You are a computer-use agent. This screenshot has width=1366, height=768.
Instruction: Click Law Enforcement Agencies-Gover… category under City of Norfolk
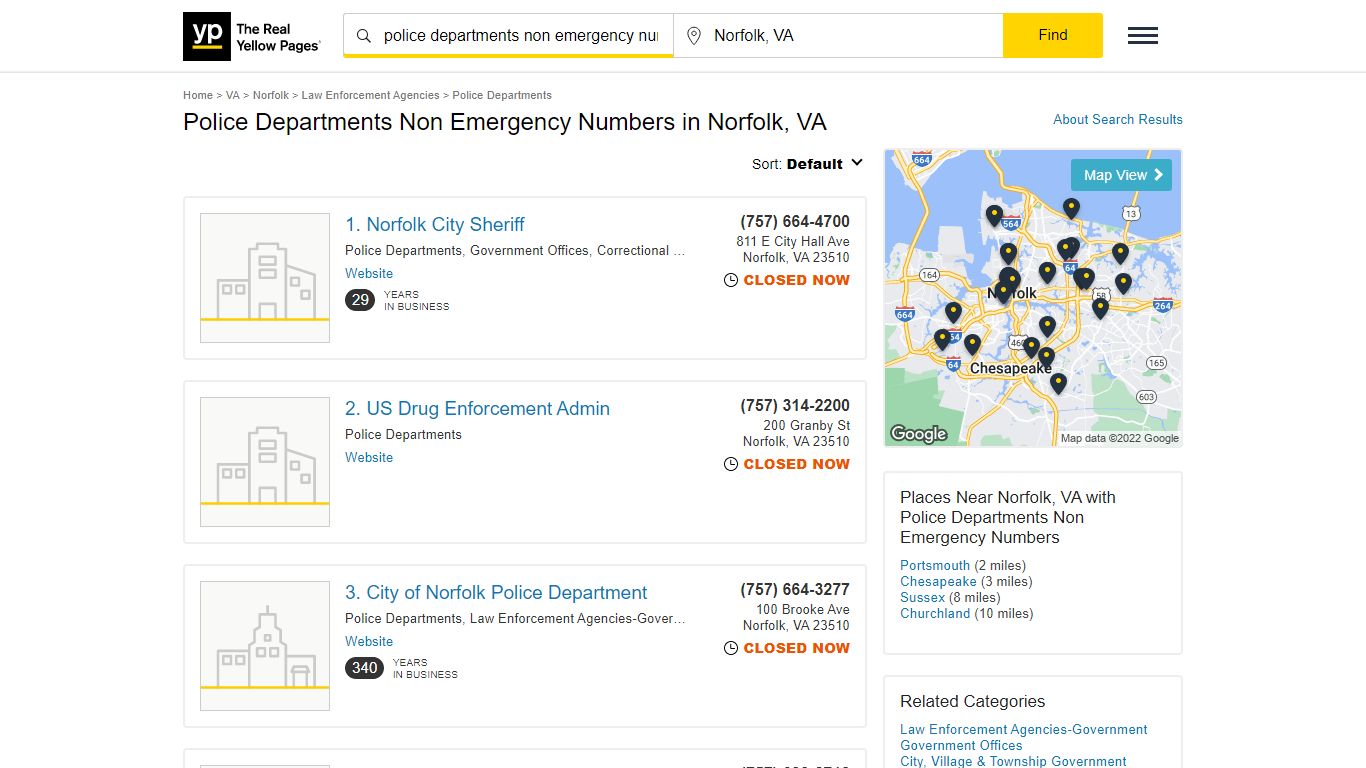578,619
